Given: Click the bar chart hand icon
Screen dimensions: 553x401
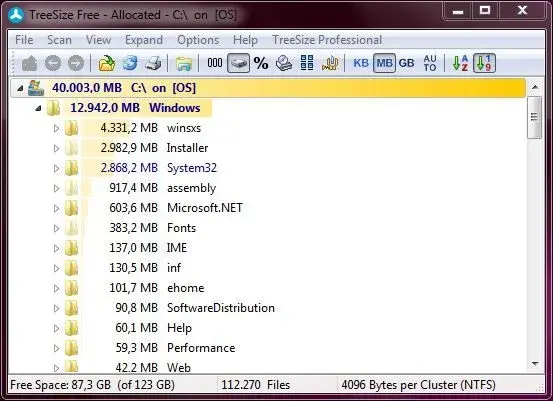Looking at the screenshot, I should pos(330,63).
